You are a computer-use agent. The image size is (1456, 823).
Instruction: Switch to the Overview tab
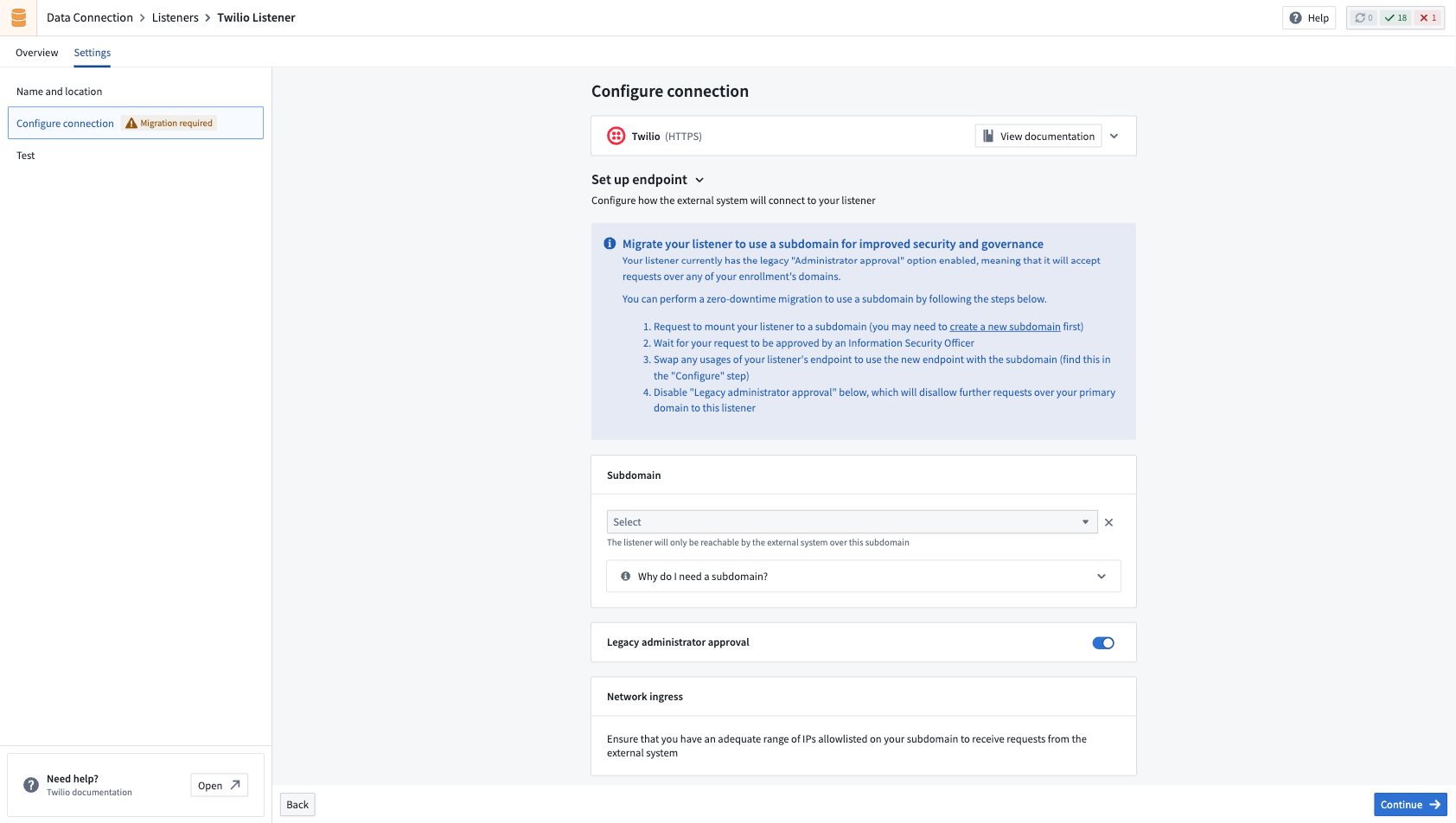(35, 53)
